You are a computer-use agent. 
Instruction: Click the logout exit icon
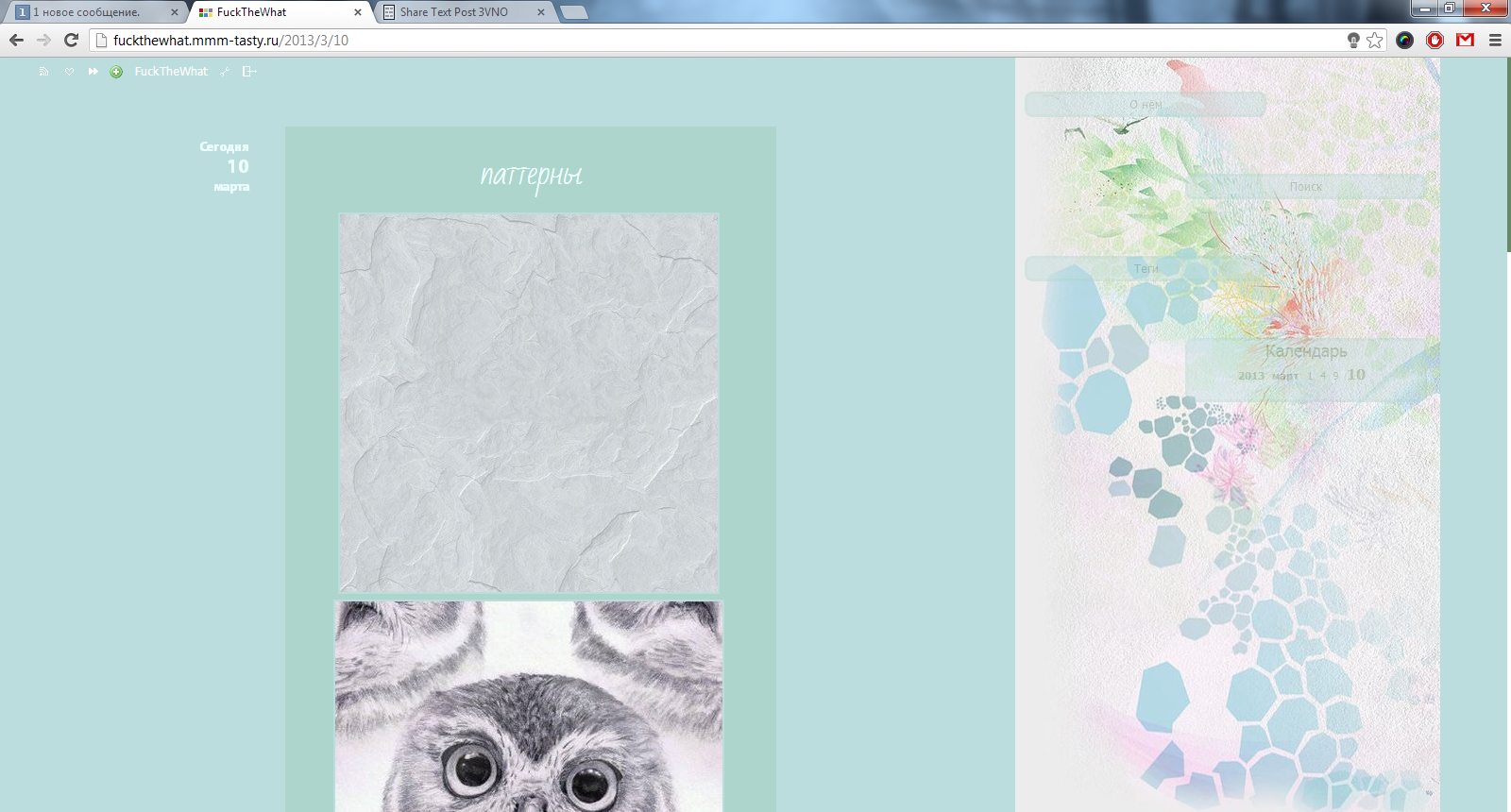(x=249, y=72)
